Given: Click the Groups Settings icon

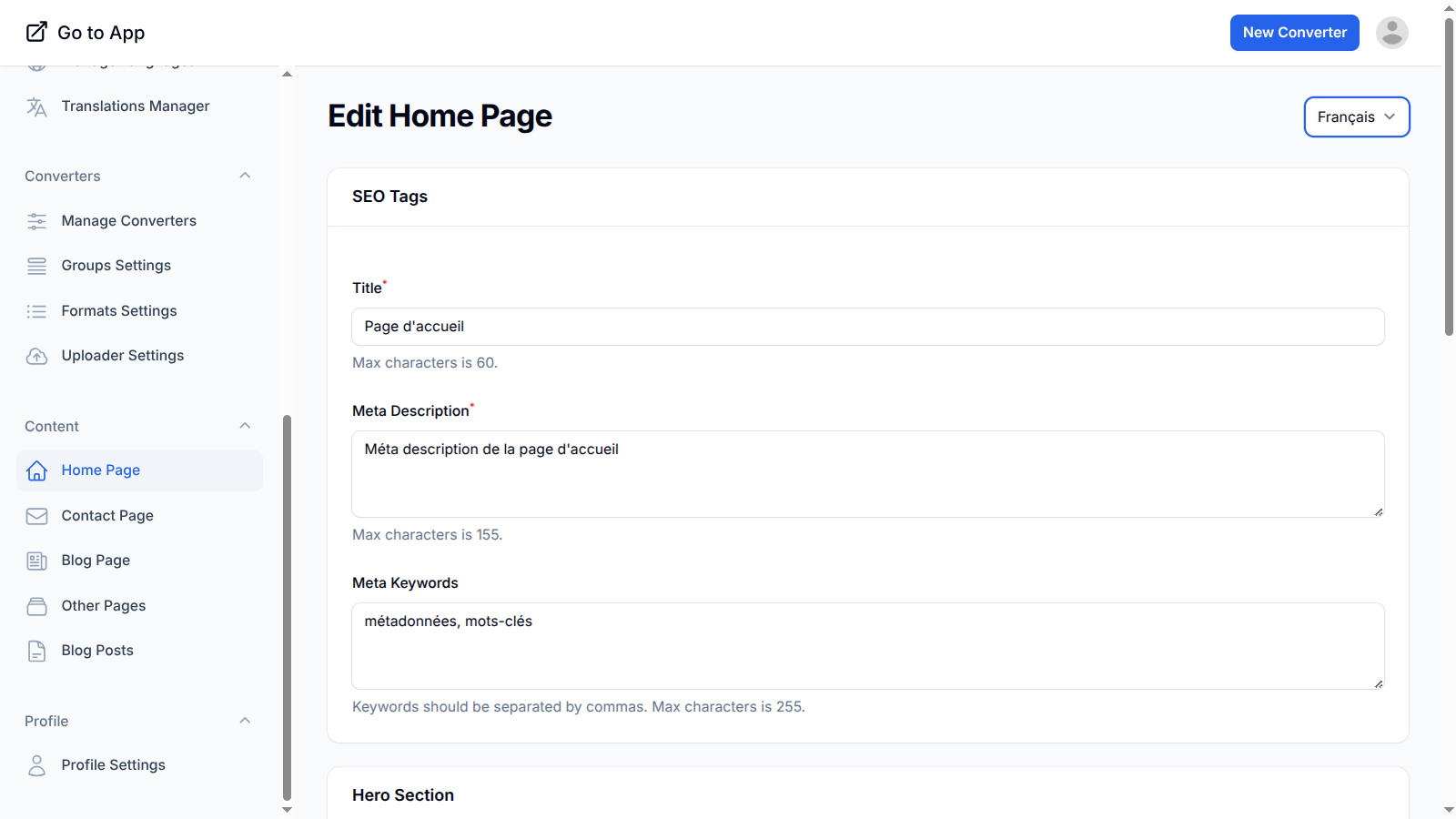Looking at the screenshot, I should click(x=36, y=266).
